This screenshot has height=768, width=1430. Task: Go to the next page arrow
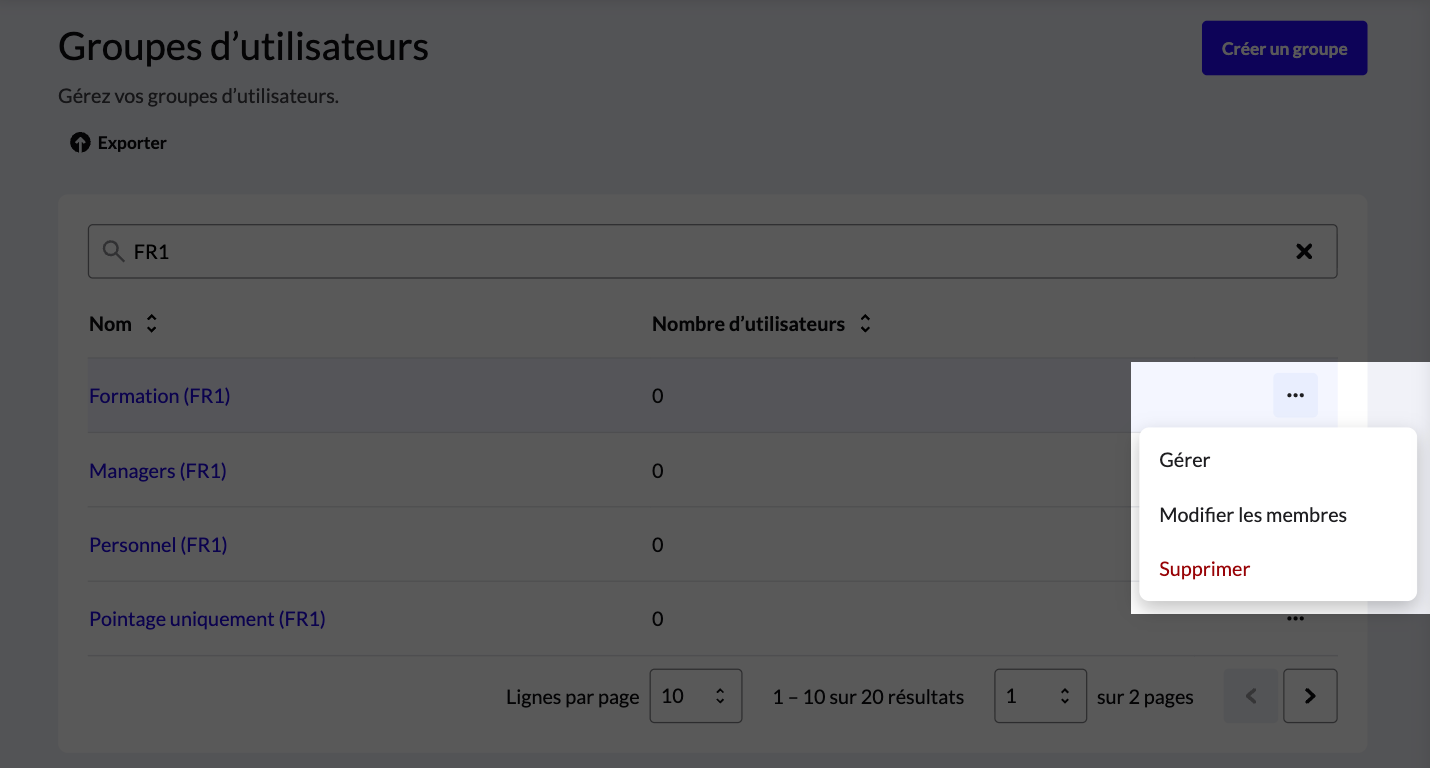pyautogui.click(x=1310, y=696)
